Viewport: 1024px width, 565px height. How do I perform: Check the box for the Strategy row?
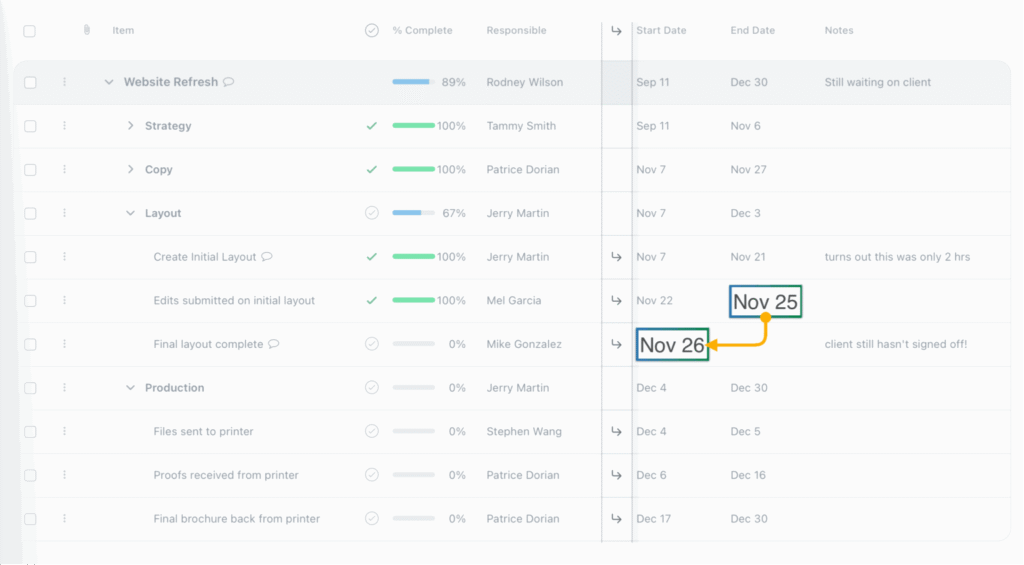click(x=30, y=126)
